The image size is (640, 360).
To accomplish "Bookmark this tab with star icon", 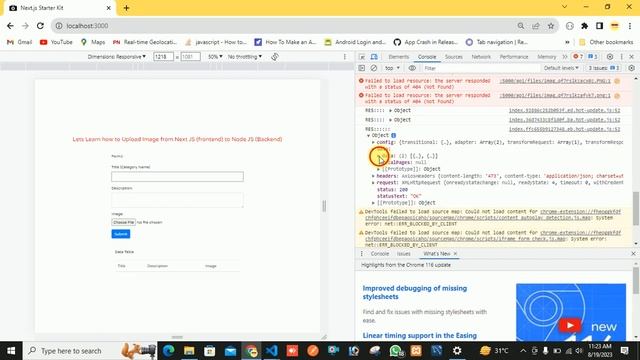I will tap(551, 26).
